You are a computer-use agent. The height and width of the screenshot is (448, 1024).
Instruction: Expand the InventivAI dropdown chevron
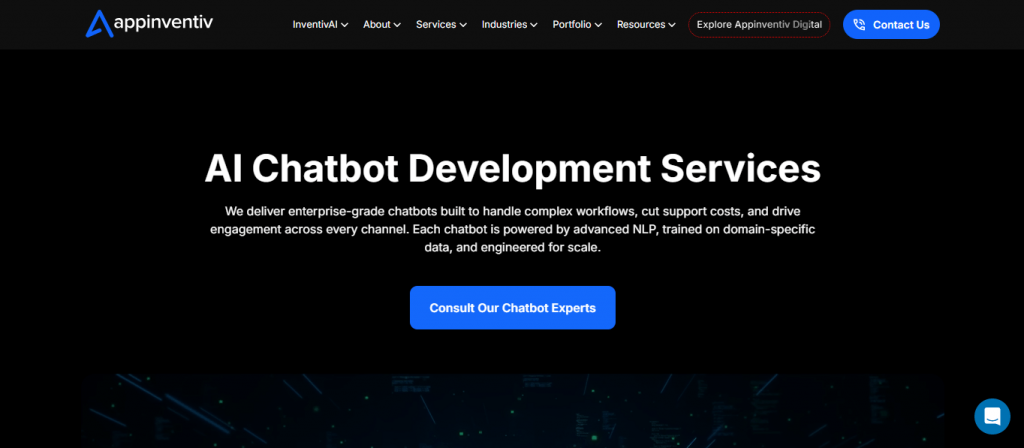[344, 25]
